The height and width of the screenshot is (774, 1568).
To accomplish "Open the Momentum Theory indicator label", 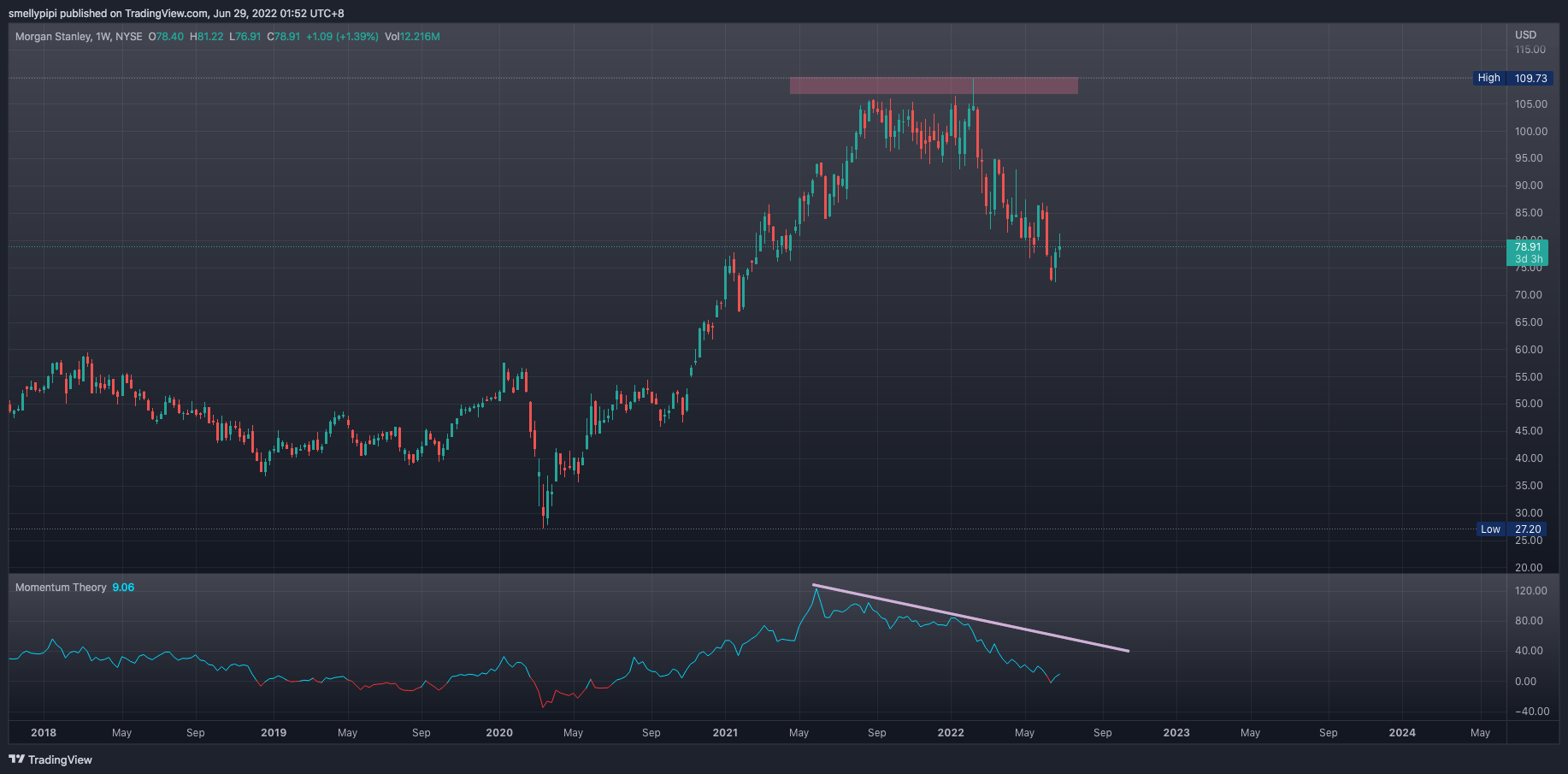I will pyautogui.click(x=61, y=588).
